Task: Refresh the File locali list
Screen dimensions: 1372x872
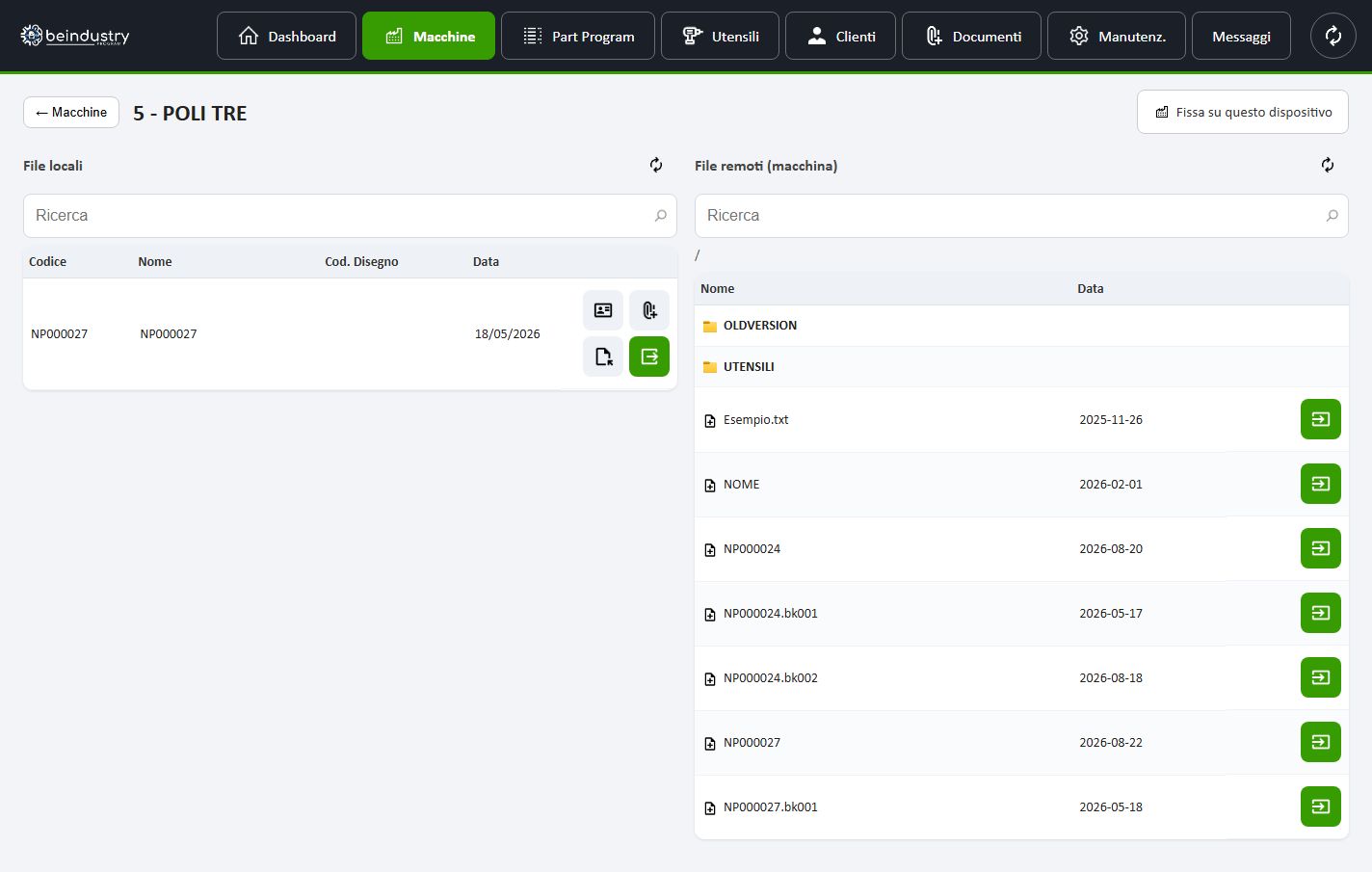Action: tap(656, 165)
